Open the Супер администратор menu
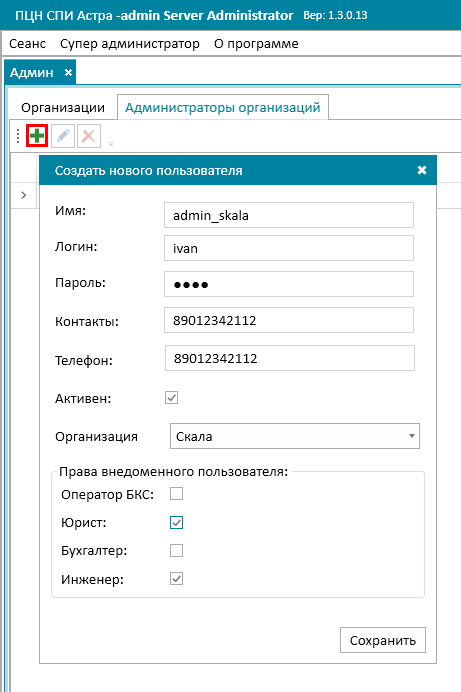This screenshot has height=692, width=461. pyautogui.click(x=130, y=44)
